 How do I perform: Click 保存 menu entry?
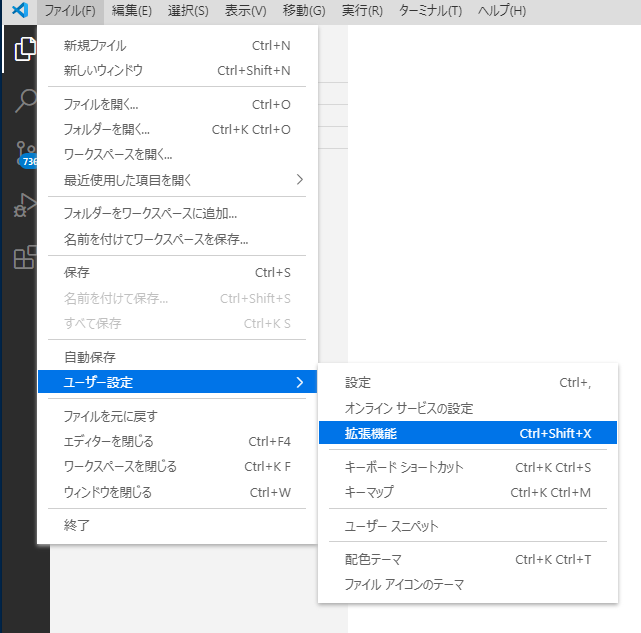coord(177,272)
